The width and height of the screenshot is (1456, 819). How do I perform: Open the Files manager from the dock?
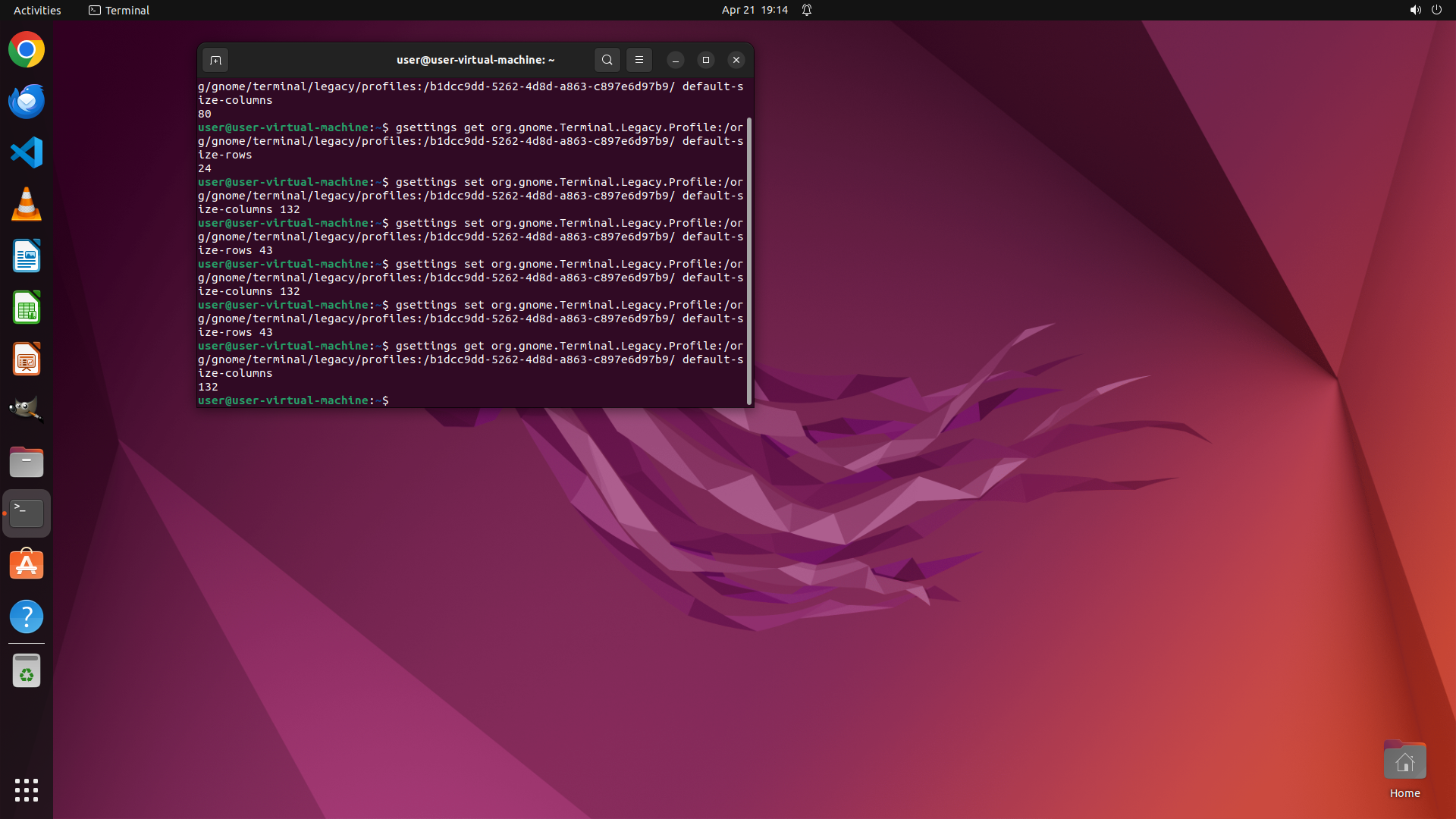[27, 462]
